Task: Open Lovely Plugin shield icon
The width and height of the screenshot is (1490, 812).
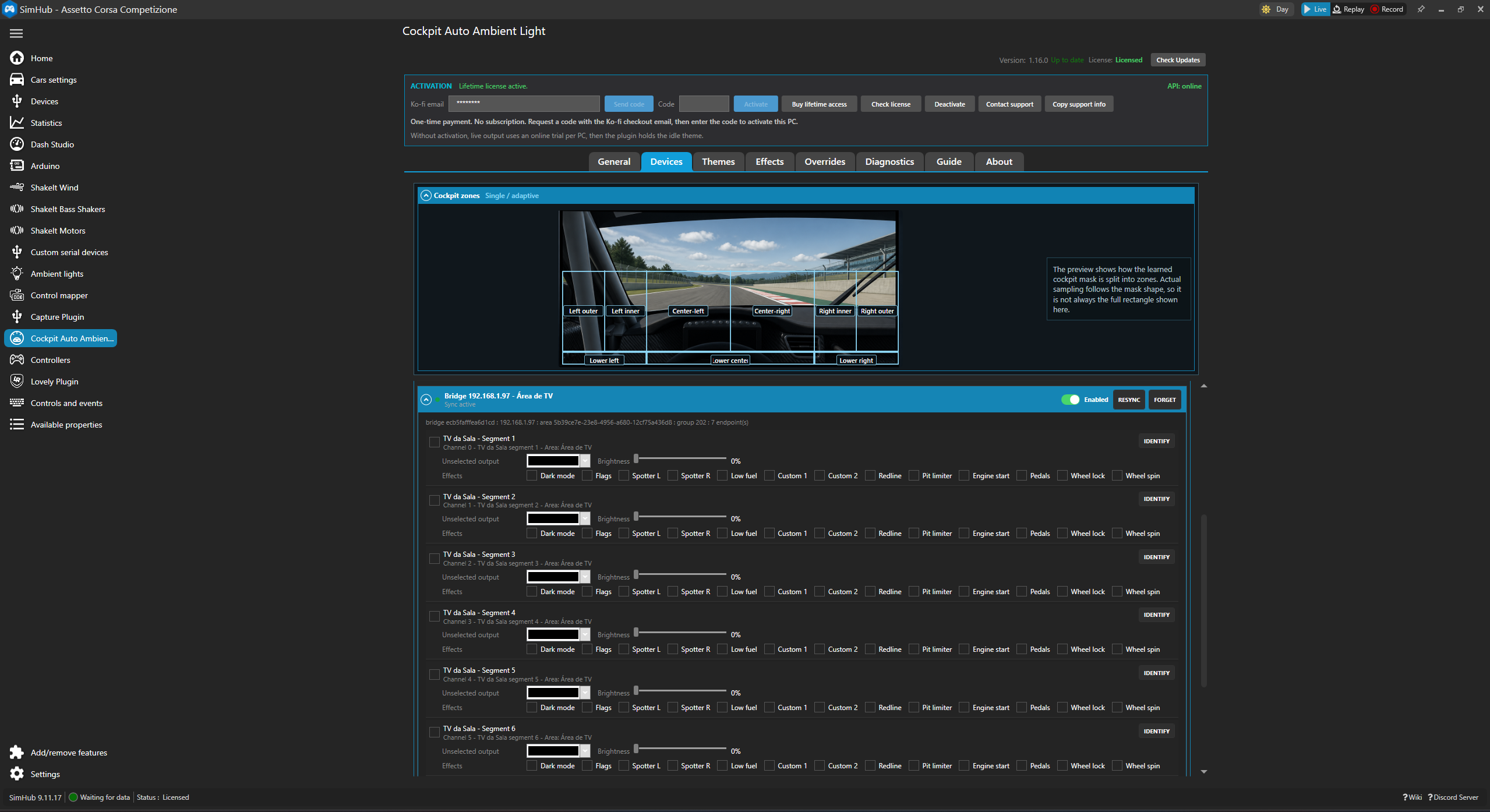Action: click(17, 381)
